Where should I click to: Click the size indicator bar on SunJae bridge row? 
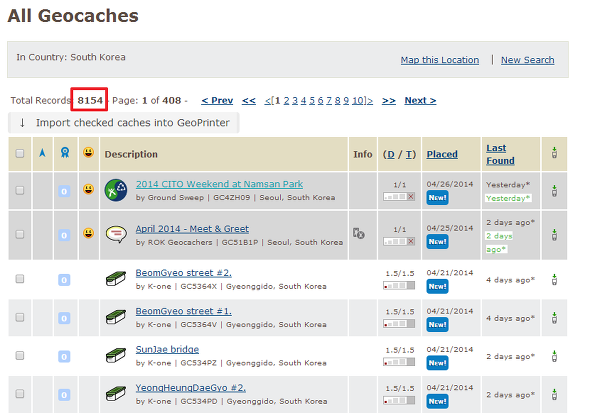(x=399, y=362)
